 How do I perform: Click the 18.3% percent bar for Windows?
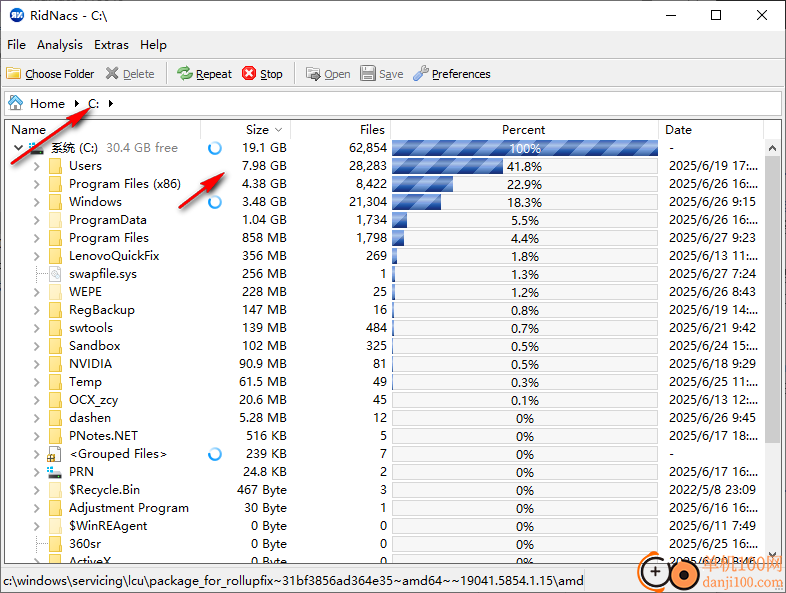[x=525, y=203]
